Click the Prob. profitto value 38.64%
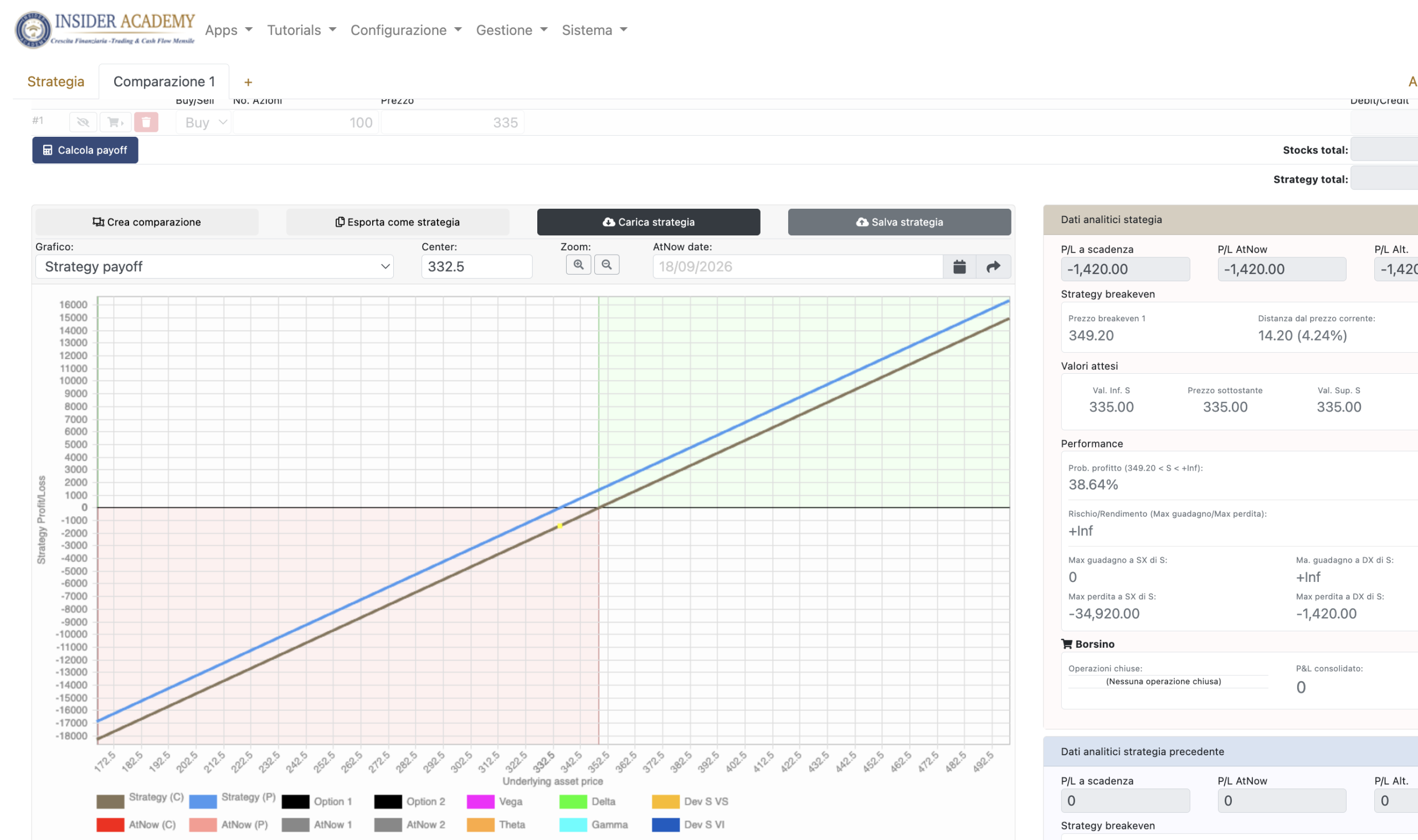Screen dimensions: 1418x840 coord(1093,485)
